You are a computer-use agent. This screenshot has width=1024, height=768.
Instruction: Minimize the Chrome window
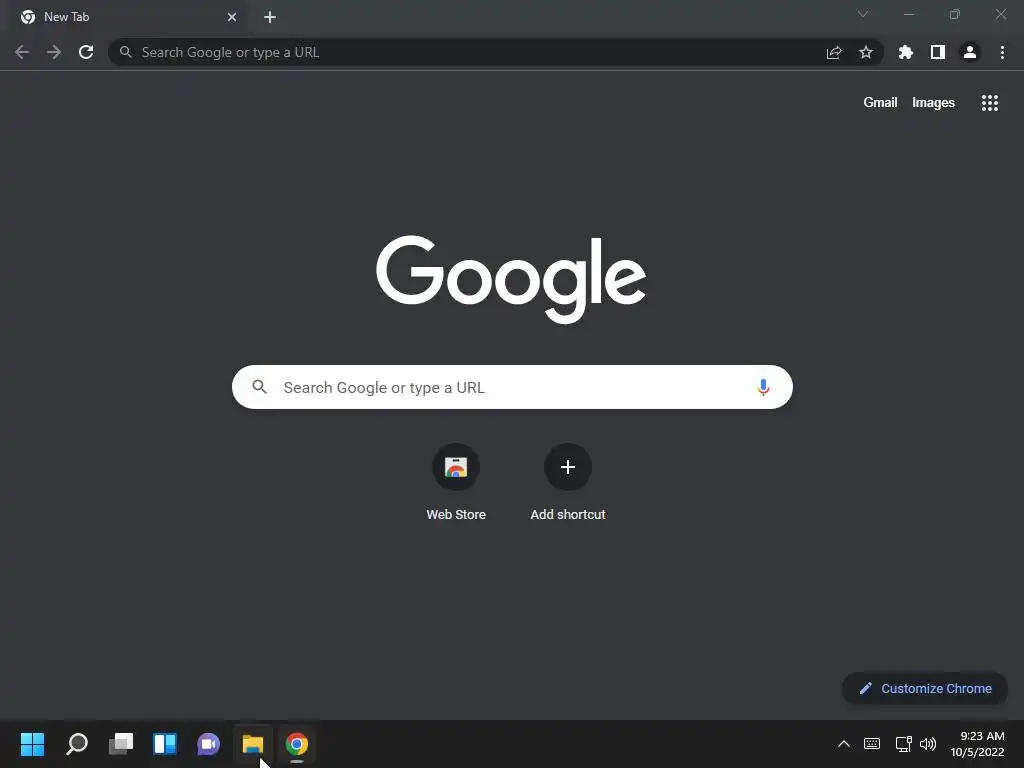tap(908, 14)
